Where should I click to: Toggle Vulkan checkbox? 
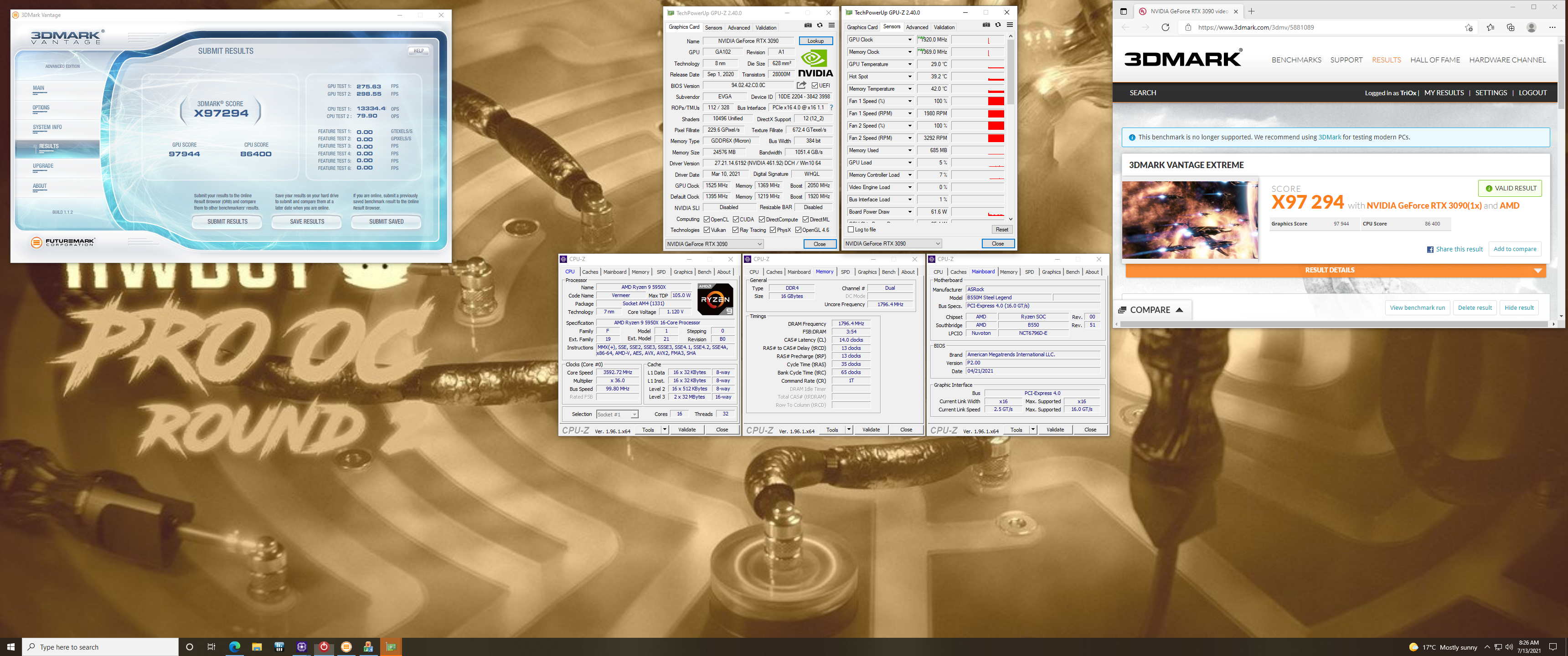click(707, 230)
